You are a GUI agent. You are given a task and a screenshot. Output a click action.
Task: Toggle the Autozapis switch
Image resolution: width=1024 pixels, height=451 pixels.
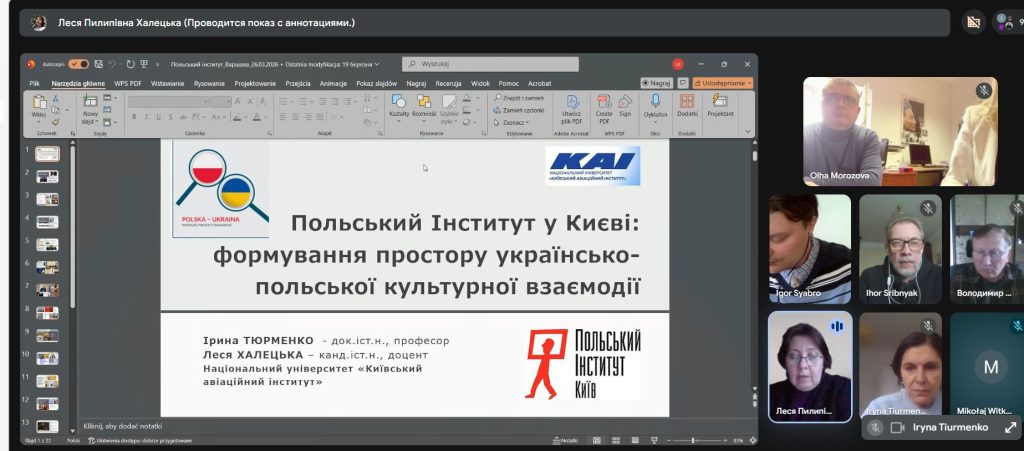coord(78,64)
